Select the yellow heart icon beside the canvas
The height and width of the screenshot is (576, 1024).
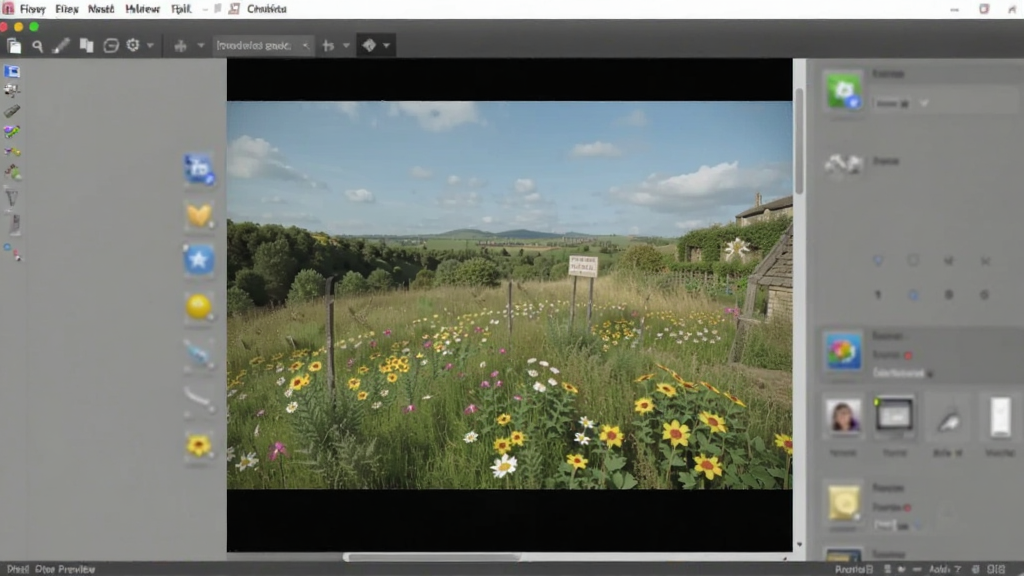click(x=199, y=215)
